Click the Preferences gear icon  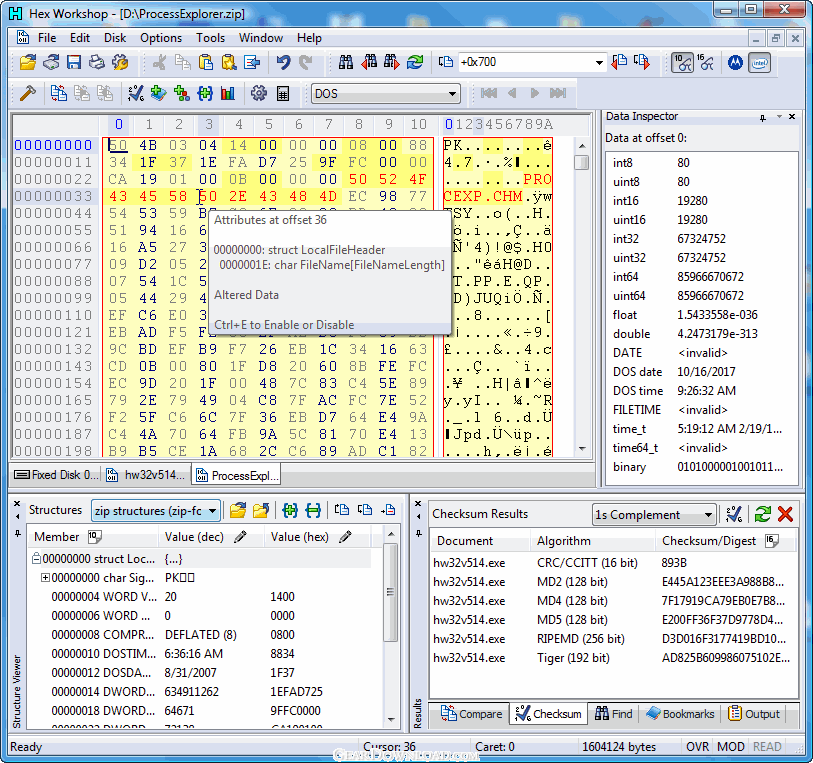(x=259, y=93)
